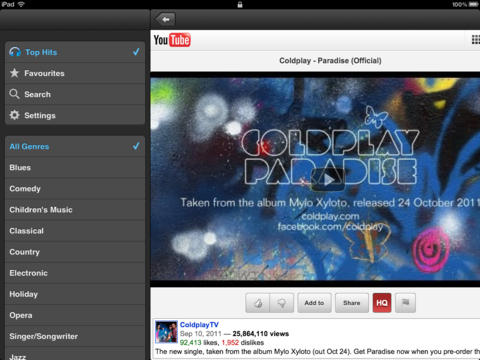This screenshot has width=480, height=360.
Task: Click the star Favourites icon
Action: click(x=14, y=73)
